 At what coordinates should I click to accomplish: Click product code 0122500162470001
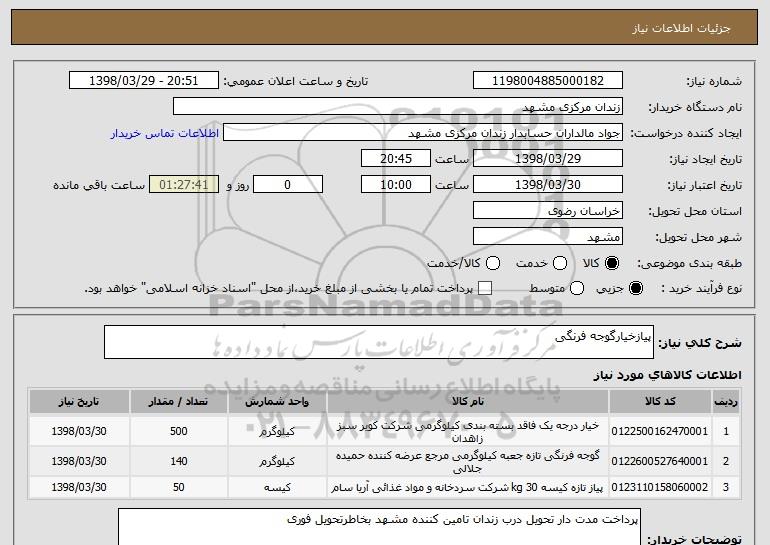[660, 432]
